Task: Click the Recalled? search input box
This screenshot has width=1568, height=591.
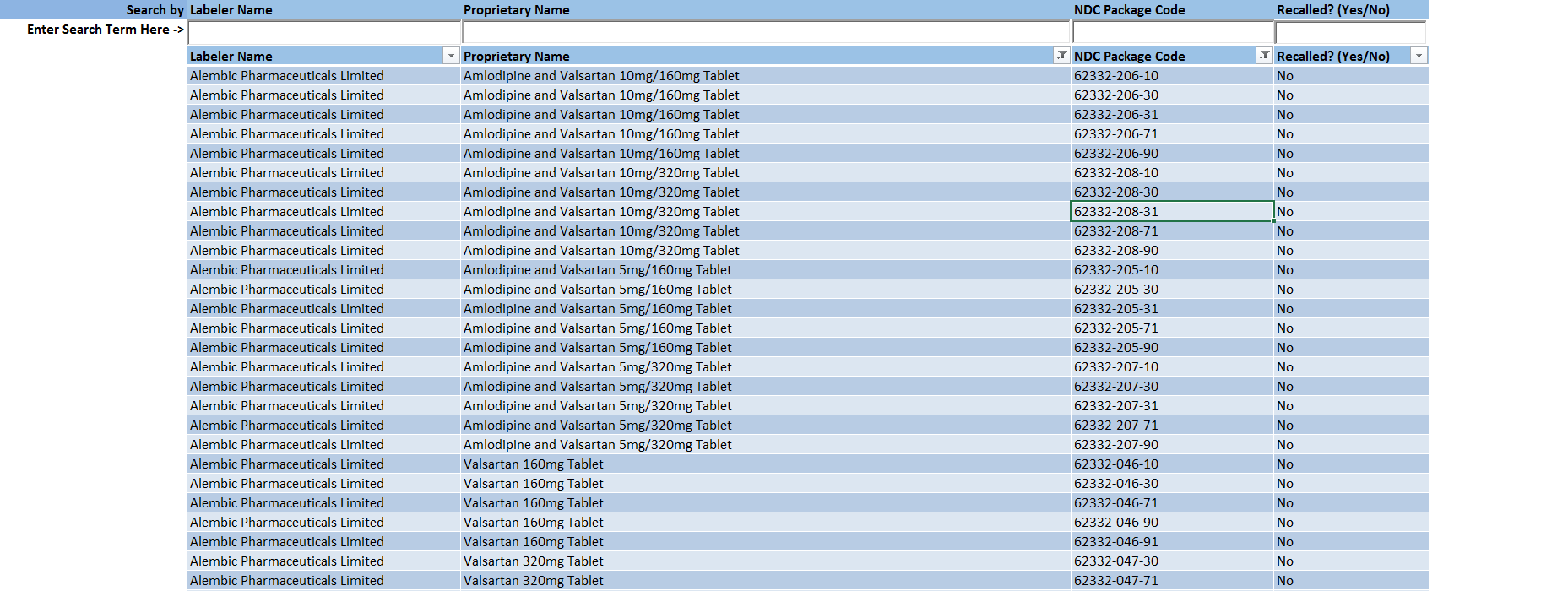Action: [1350, 32]
